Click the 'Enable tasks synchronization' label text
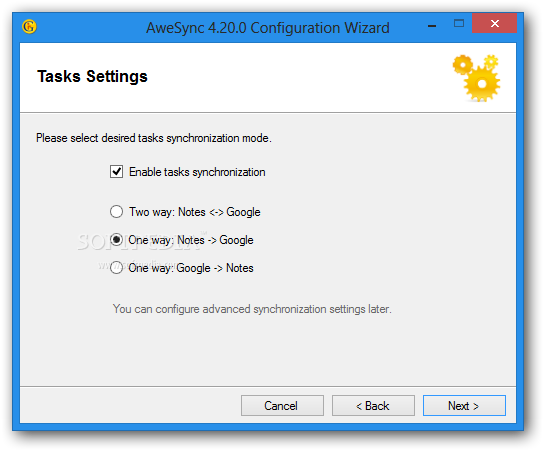 (x=197, y=172)
